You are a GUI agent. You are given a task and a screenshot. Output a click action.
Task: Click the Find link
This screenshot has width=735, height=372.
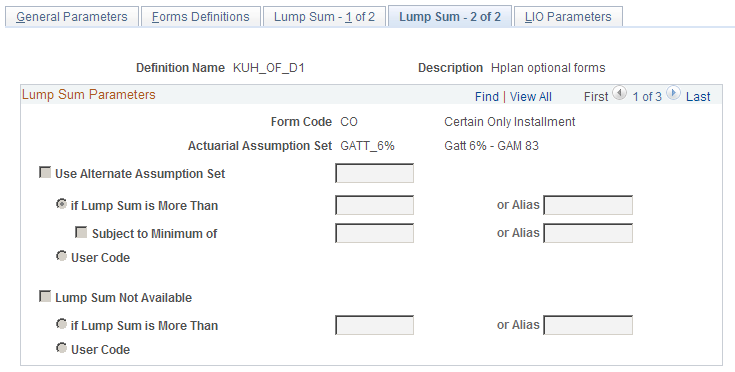[487, 97]
